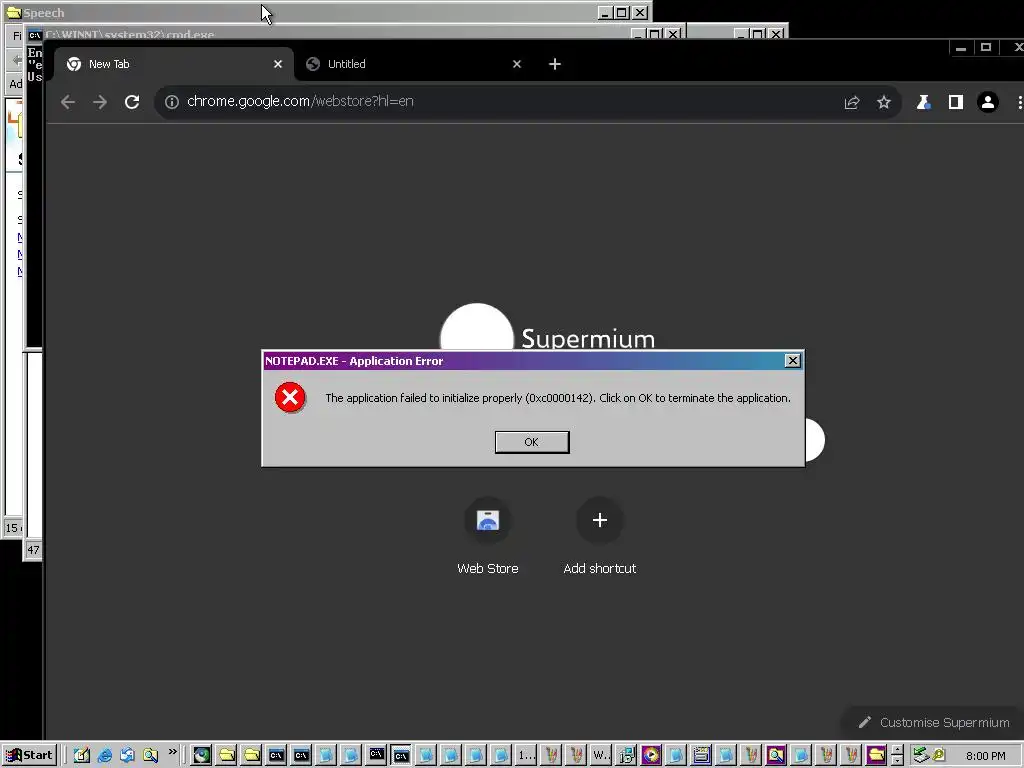Share this page icon in address bar
Image resolution: width=1024 pixels, height=768 pixels.
tap(852, 103)
